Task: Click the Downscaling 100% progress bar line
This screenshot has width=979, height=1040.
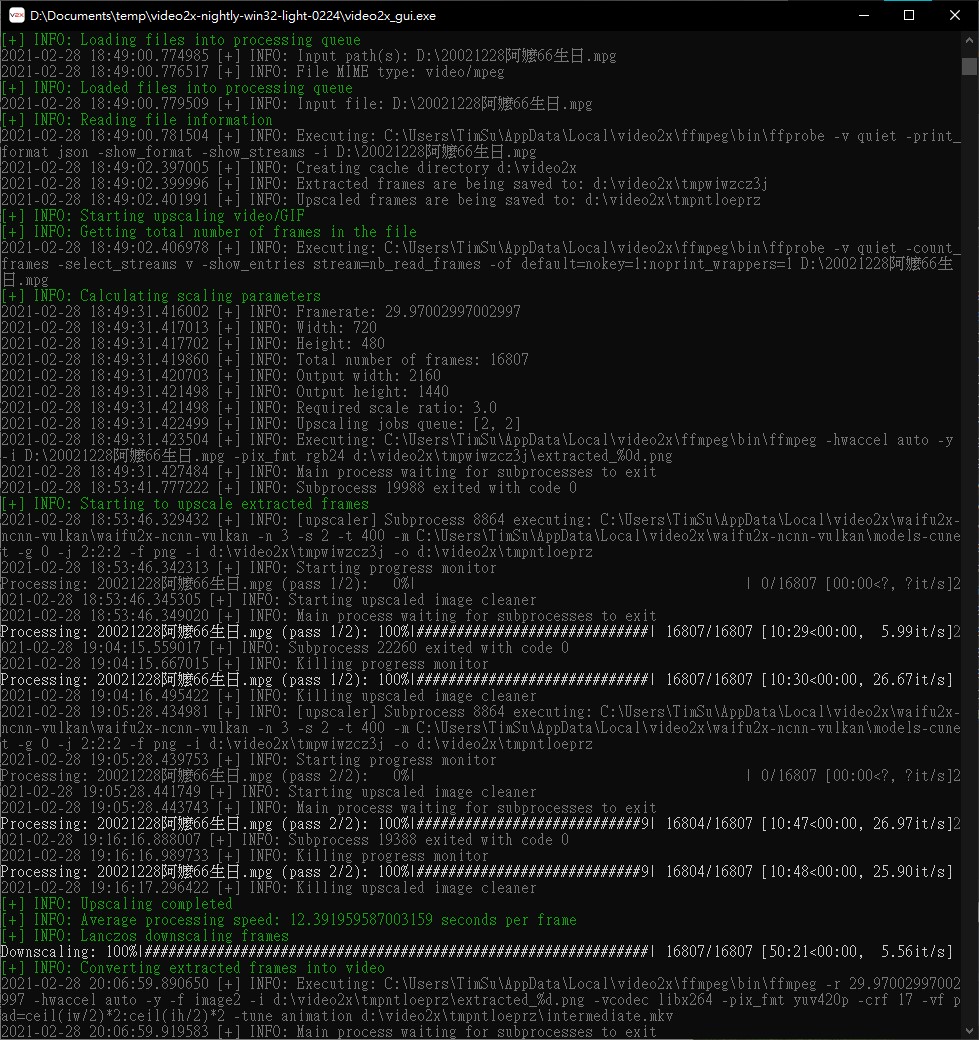Action: [477, 952]
